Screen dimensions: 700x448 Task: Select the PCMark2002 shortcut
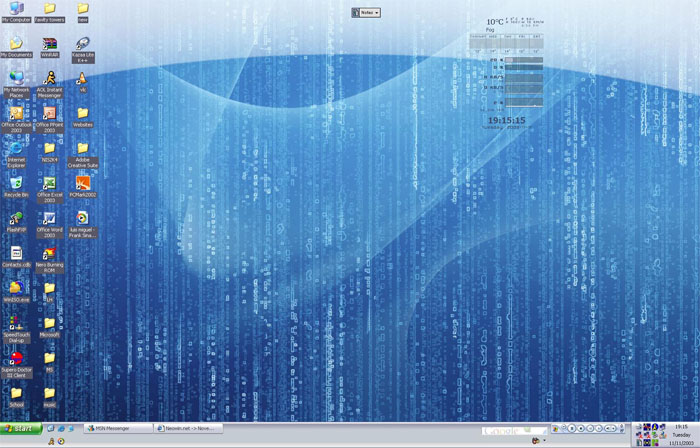83,187
